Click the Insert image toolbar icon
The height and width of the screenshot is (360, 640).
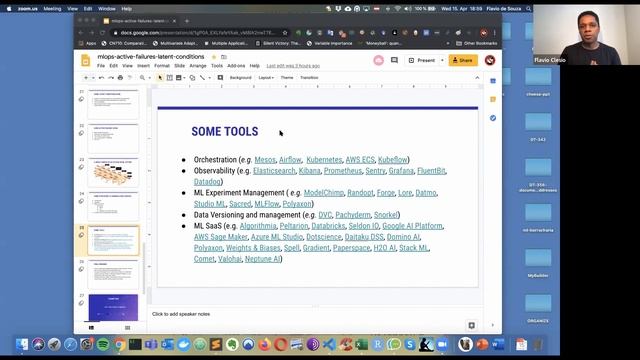[178, 78]
